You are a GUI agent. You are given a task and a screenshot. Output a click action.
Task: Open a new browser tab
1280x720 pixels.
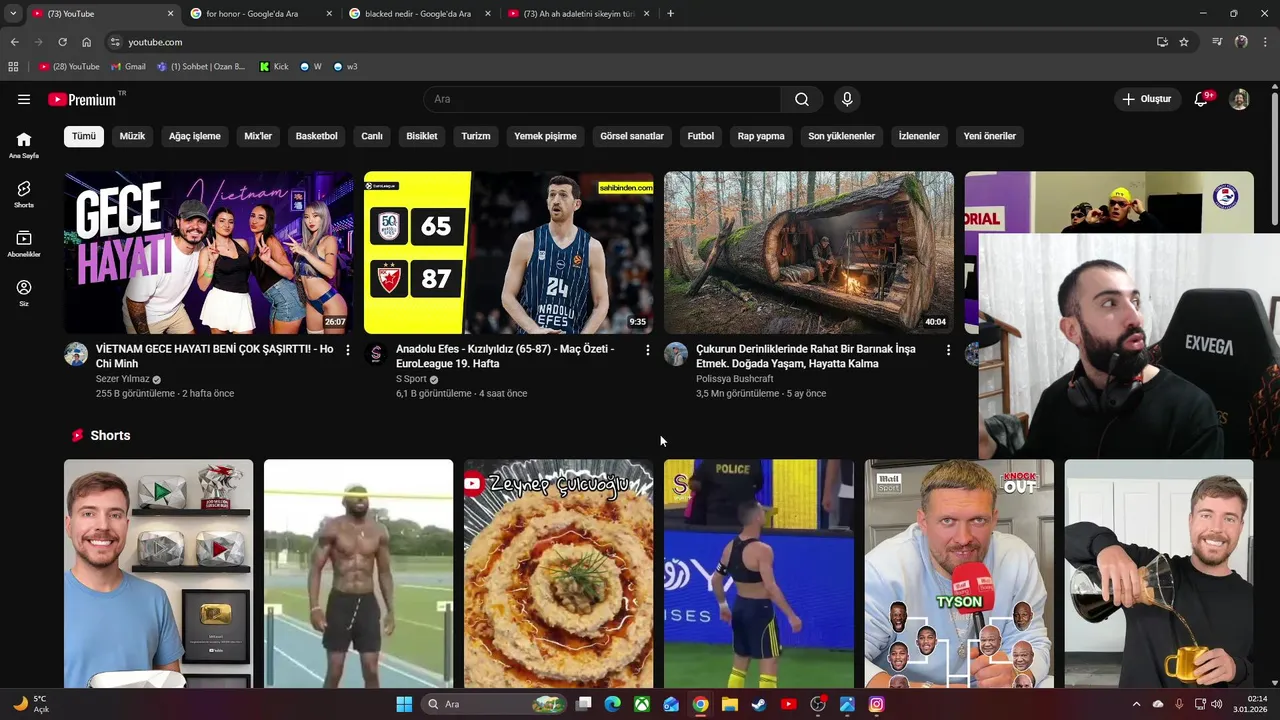pyautogui.click(x=670, y=14)
